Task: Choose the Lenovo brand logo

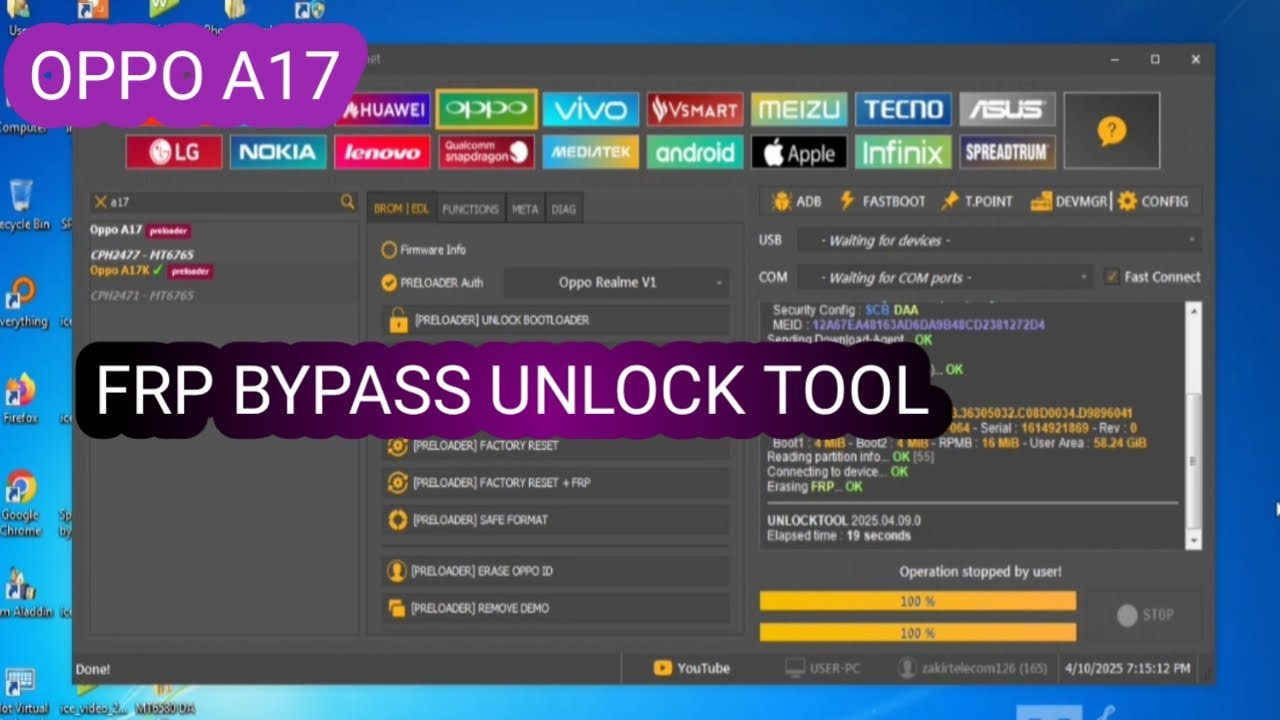Action: [382, 152]
